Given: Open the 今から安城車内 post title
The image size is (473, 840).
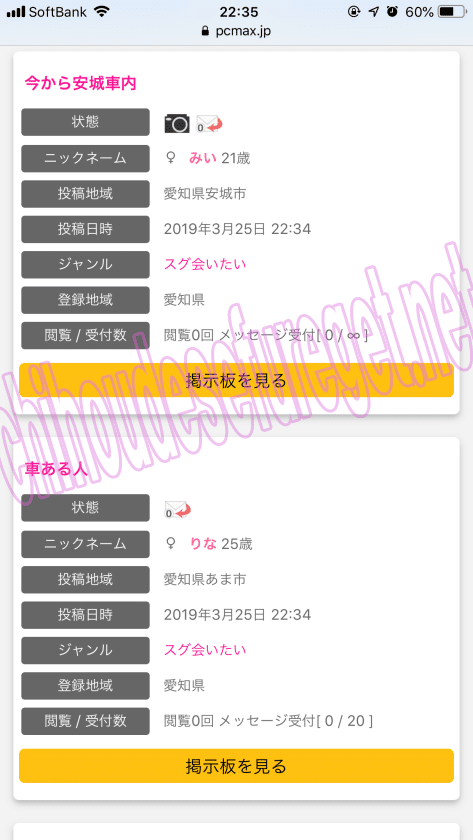Looking at the screenshot, I should click(x=81, y=84).
